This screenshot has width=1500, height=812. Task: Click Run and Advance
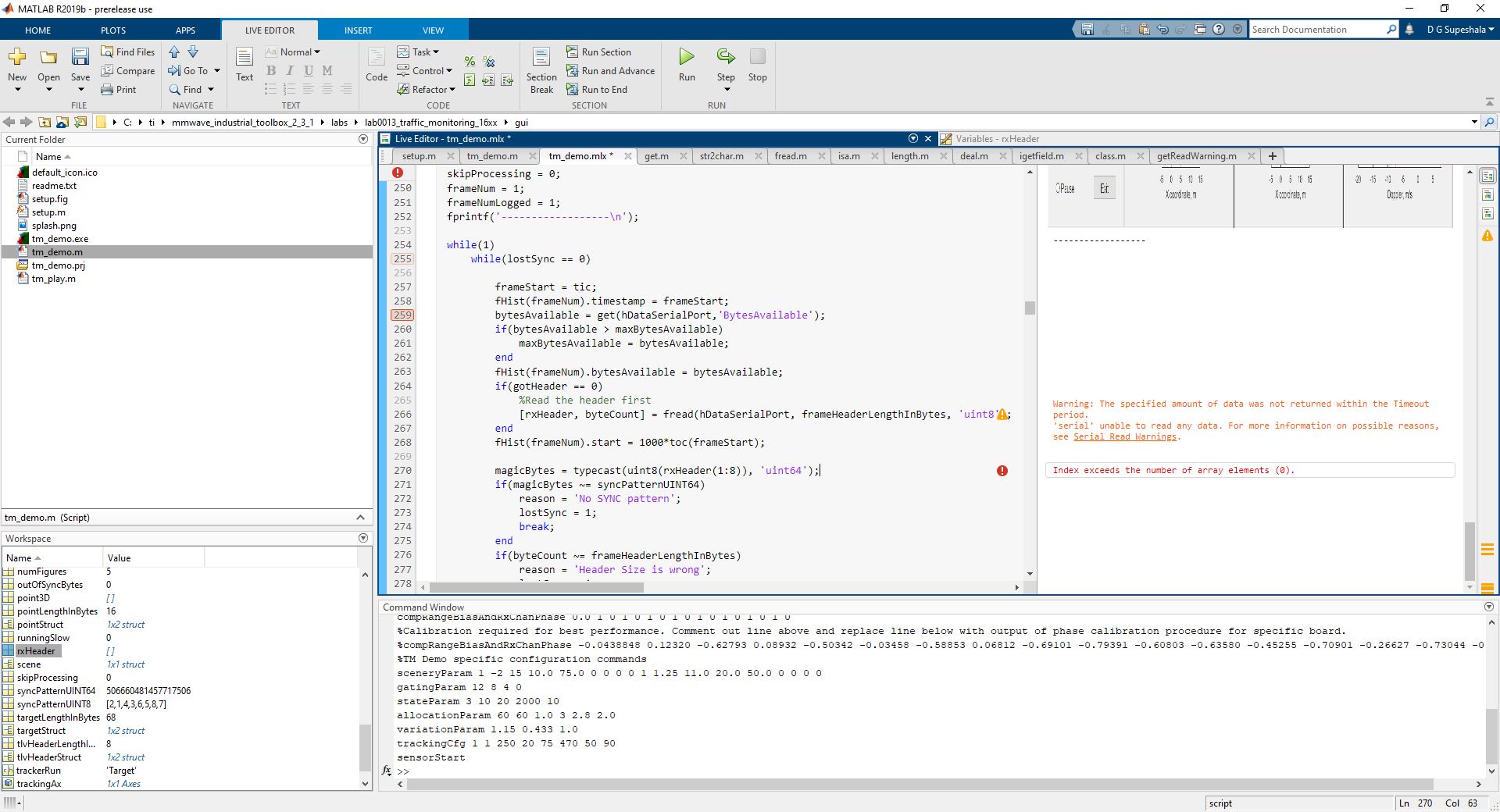tap(610, 71)
